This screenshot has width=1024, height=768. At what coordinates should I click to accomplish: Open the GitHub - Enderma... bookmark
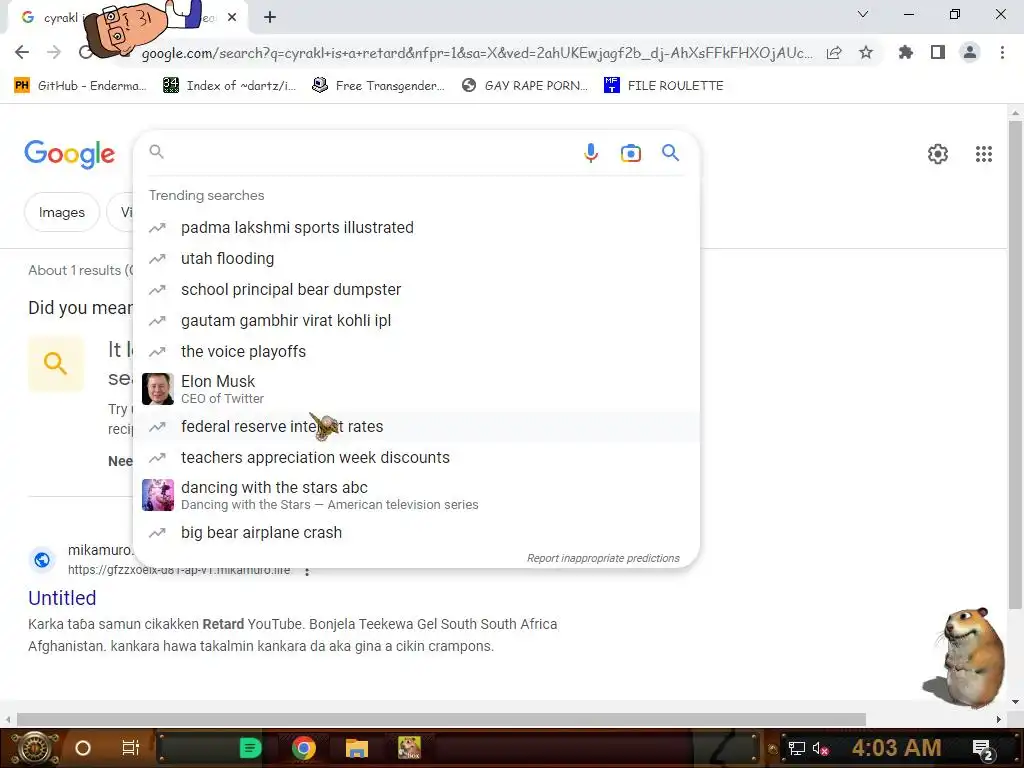pos(80,86)
